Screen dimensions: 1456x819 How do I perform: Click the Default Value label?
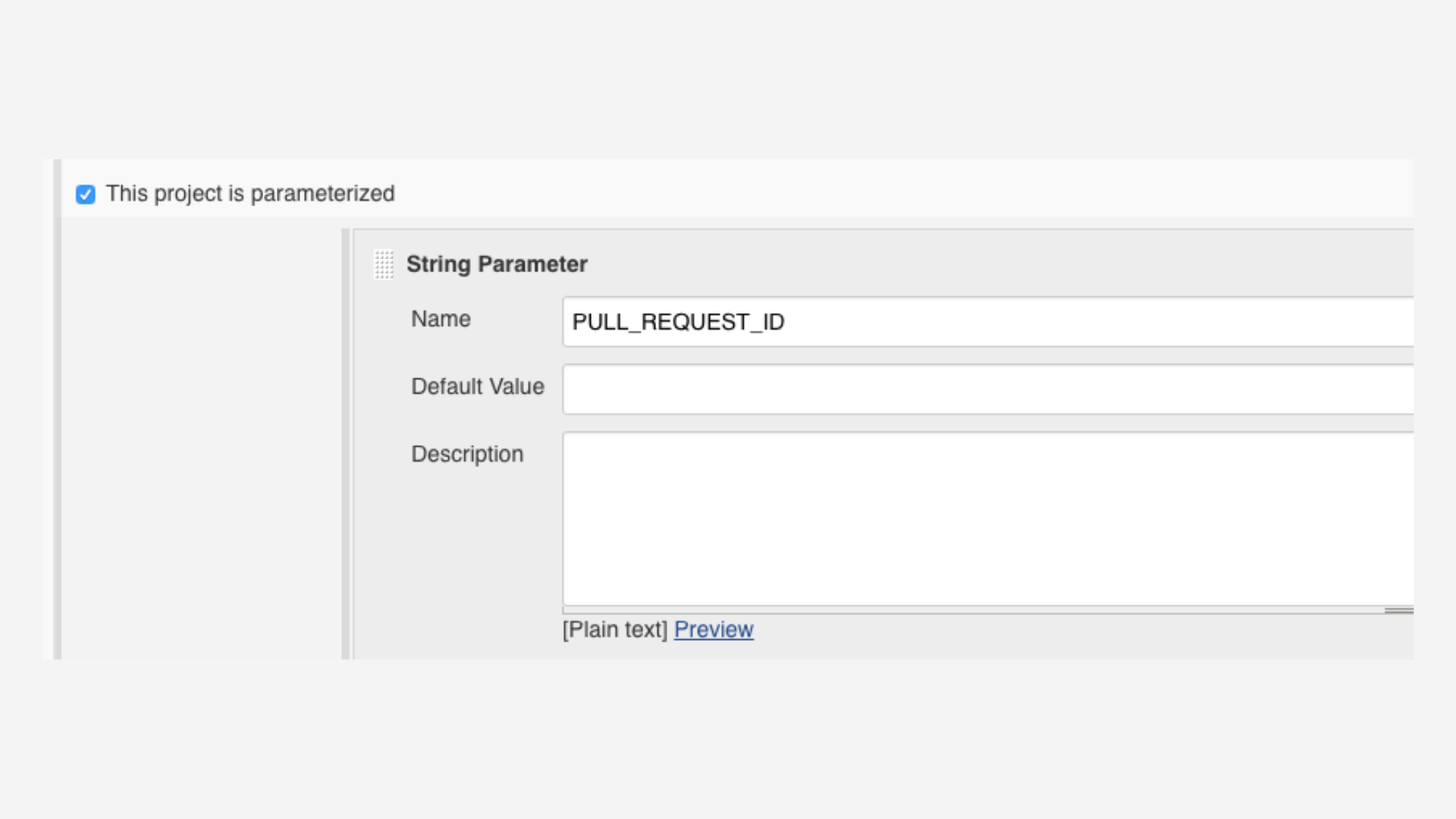coord(477,387)
